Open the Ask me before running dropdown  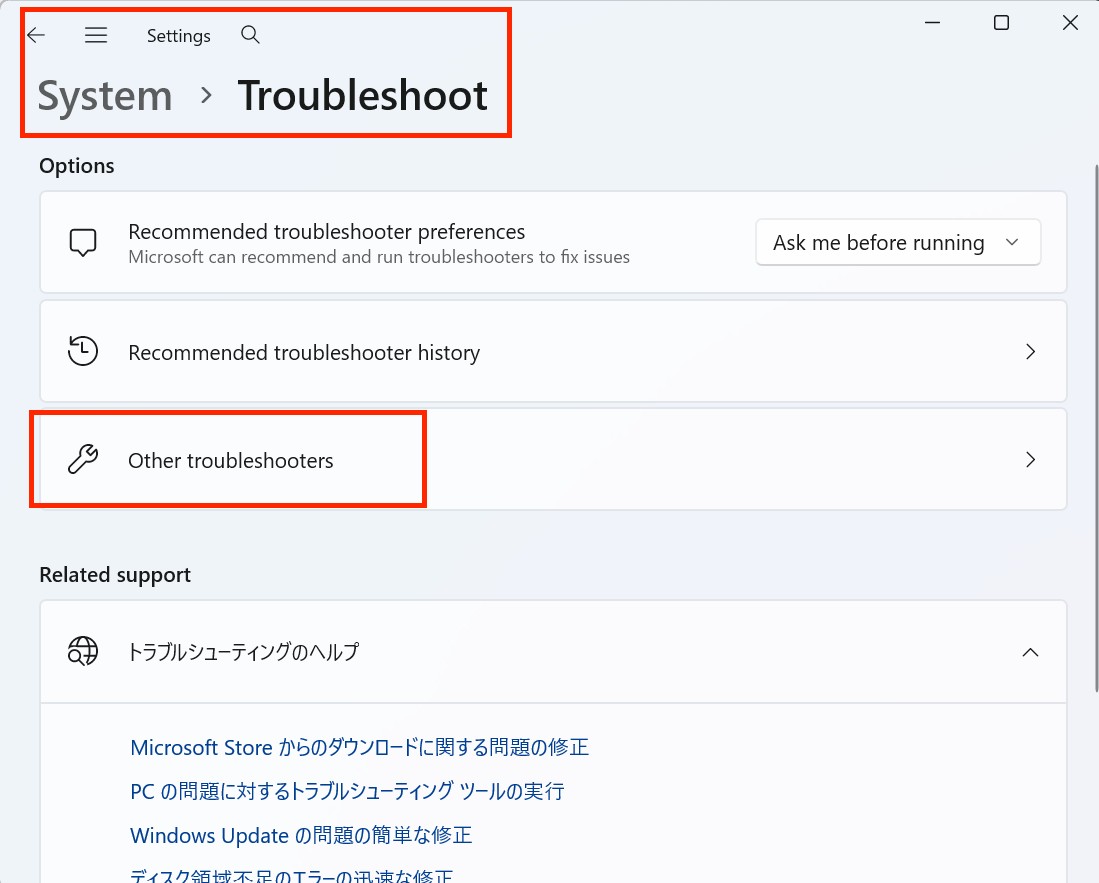898,242
